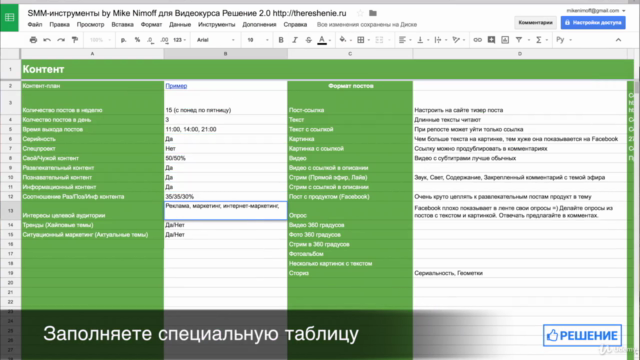Image resolution: width=640 pixels, height=360 pixels.
Task: Increase decimal places with the .00 button
Action: [x=164, y=40]
